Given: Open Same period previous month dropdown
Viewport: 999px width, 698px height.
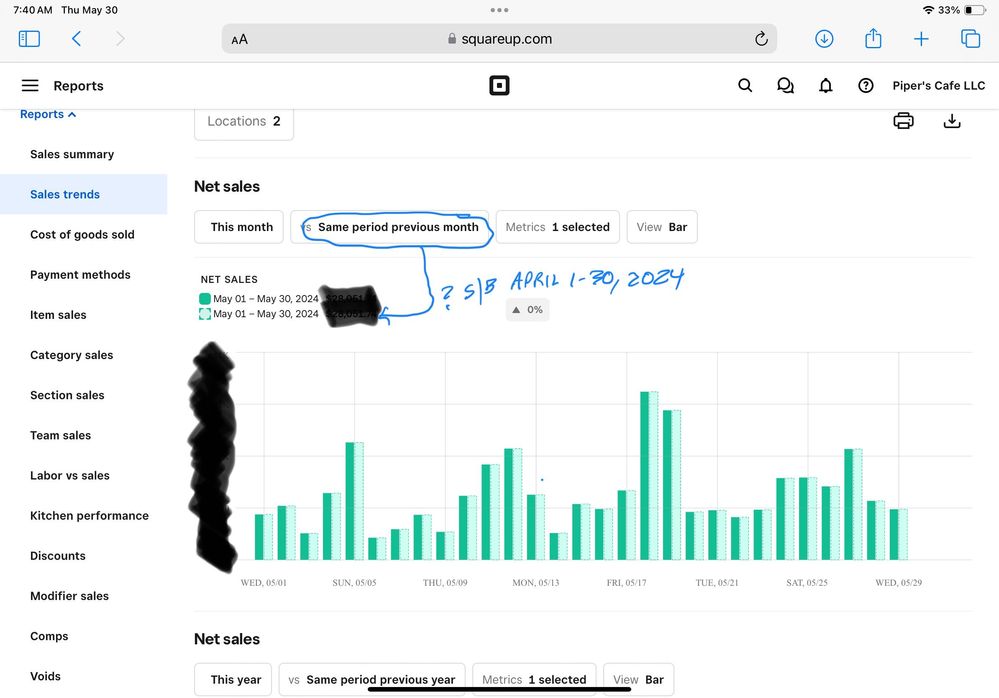Looking at the screenshot, I should (390, 227).
